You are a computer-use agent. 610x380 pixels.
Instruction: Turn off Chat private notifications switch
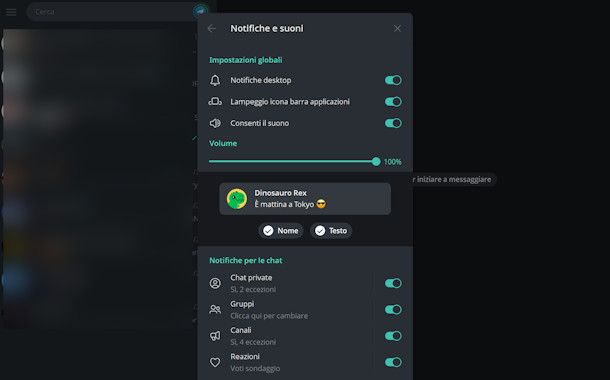pyautogui.click(x=393, y=283)
